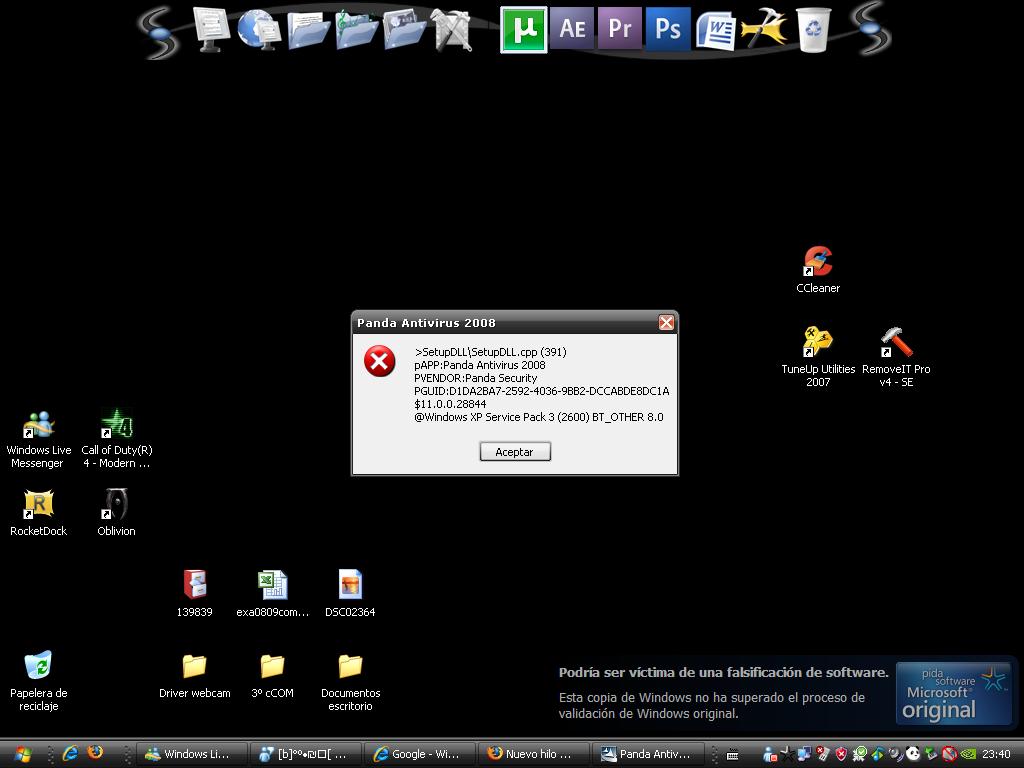1024x768 pixels.
Task: Open RemoveIT Pro v4 - SE shortcut
Action: (x=896, y=357)
